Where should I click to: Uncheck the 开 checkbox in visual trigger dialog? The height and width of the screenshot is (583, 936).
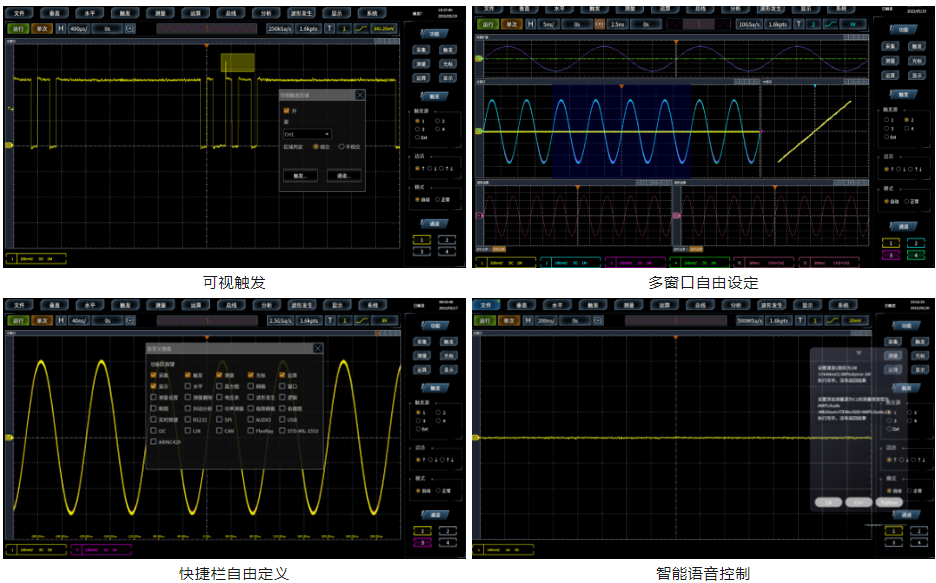coord(286,111)
